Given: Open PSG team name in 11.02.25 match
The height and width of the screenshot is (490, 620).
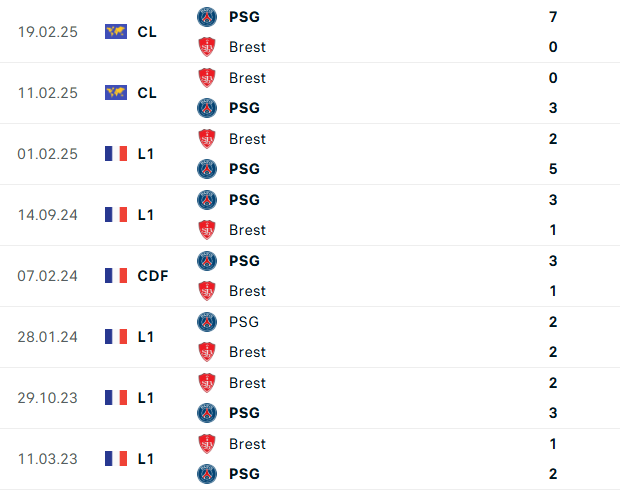Looking at the screenshot, I should (x=244, y=107).
